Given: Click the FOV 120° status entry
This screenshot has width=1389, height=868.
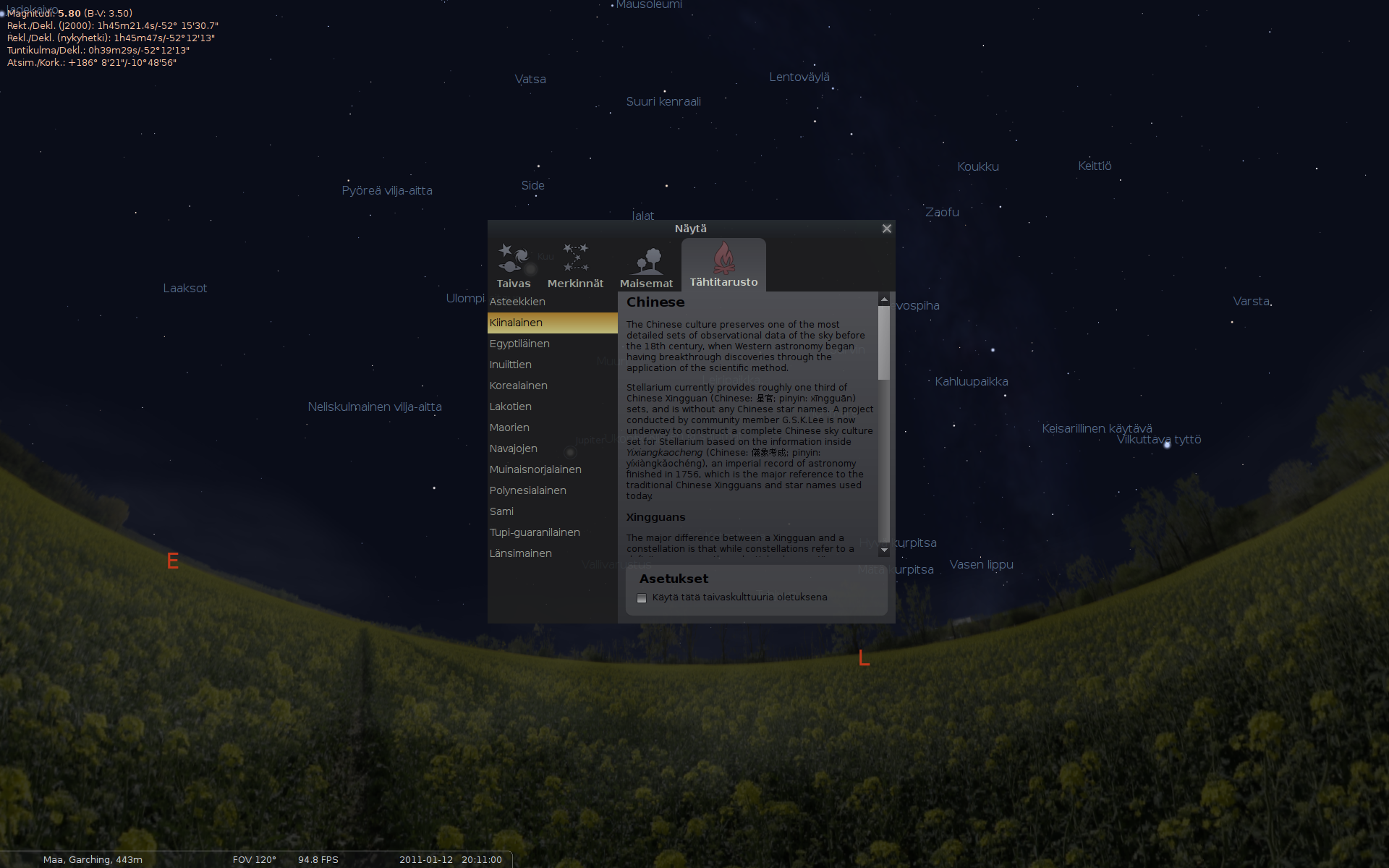Looking at the screenshot, I should (255, 860).
